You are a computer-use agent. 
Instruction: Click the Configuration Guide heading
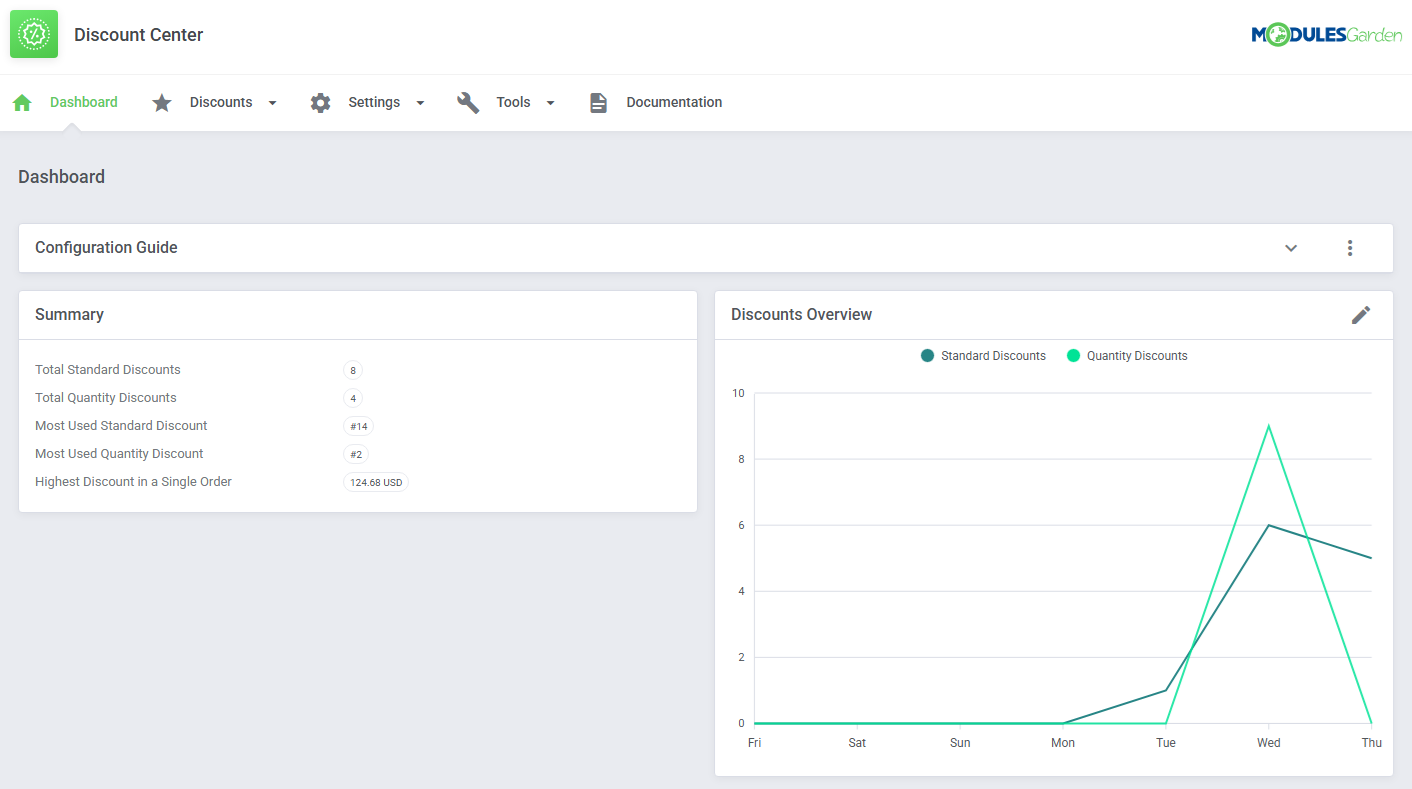tap(106, 248)
